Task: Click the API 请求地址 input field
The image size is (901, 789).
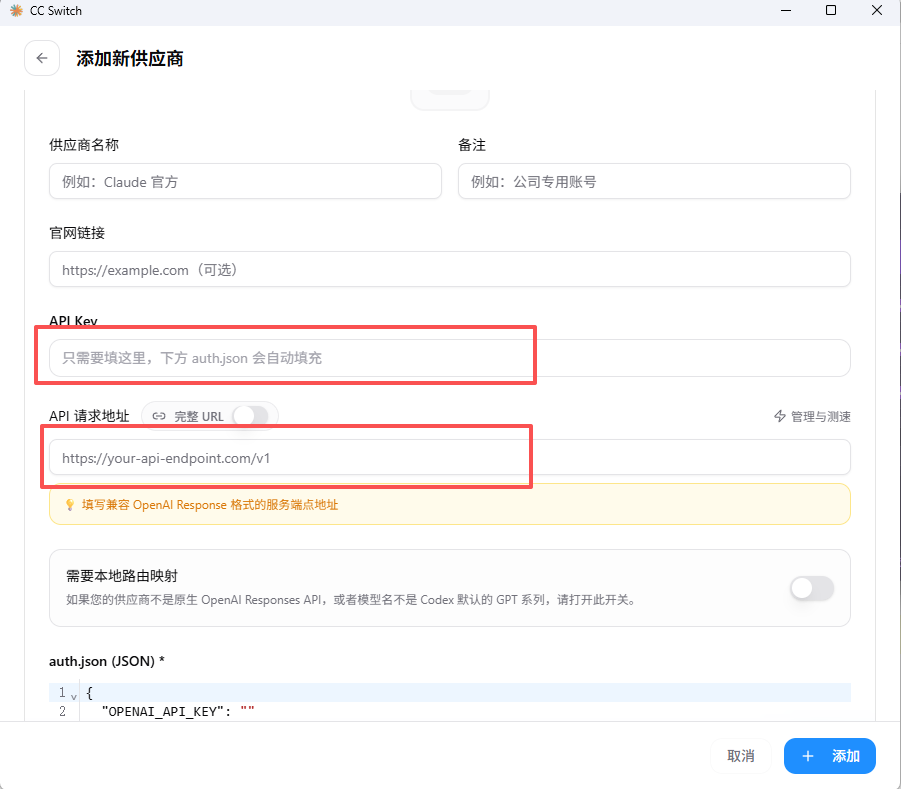Action: pos(449,457)
